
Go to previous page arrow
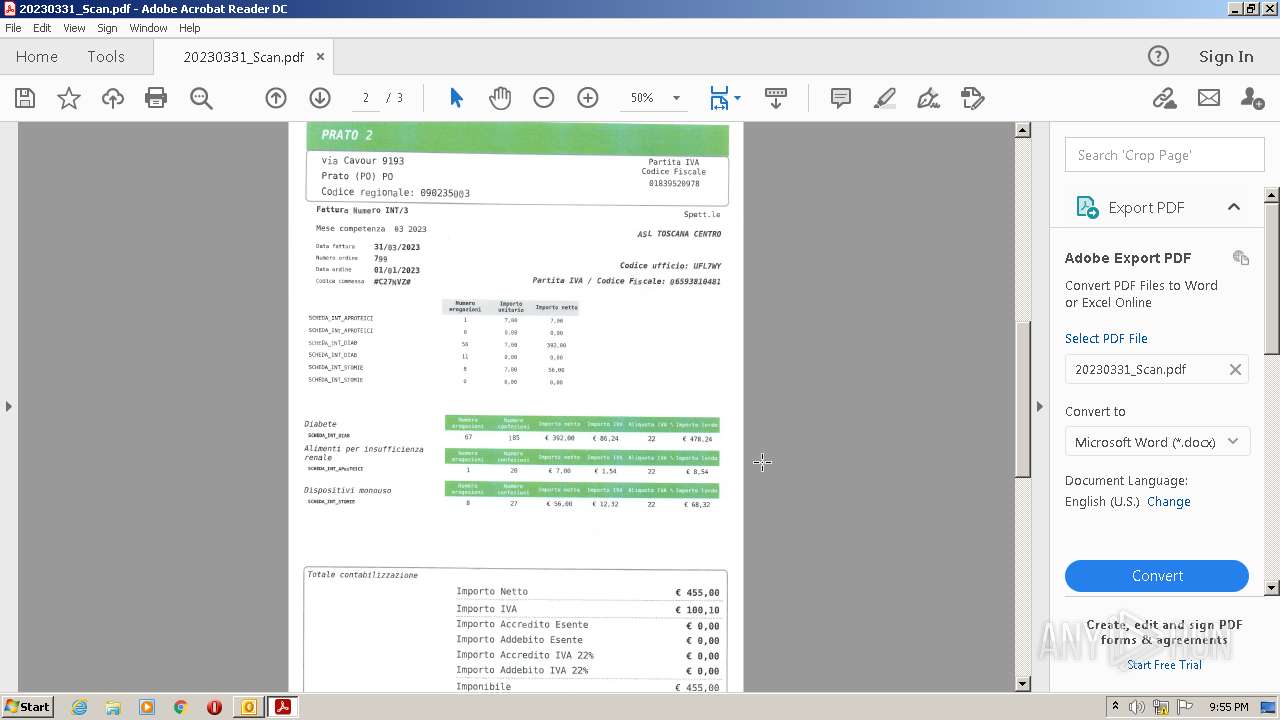coord(276,98)
